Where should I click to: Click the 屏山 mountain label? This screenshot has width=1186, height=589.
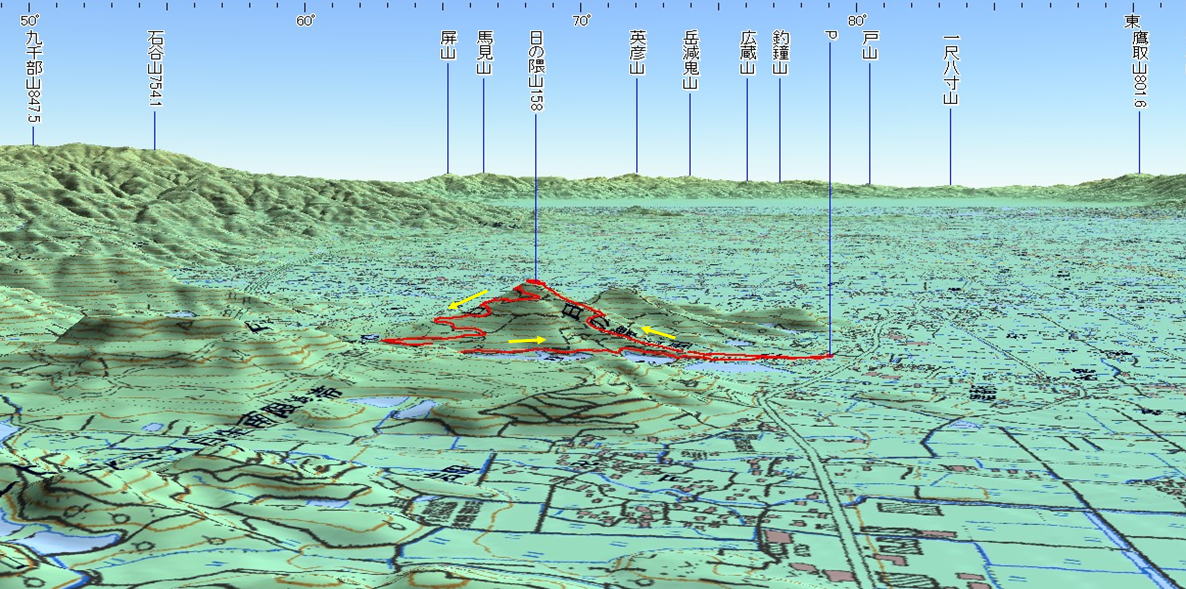tap(448, 45)
